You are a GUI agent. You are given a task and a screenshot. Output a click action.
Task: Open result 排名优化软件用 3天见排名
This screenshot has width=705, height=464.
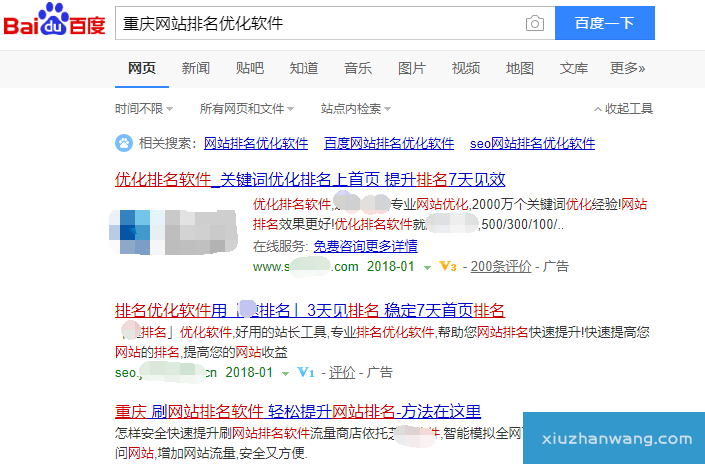pos(310,310)
